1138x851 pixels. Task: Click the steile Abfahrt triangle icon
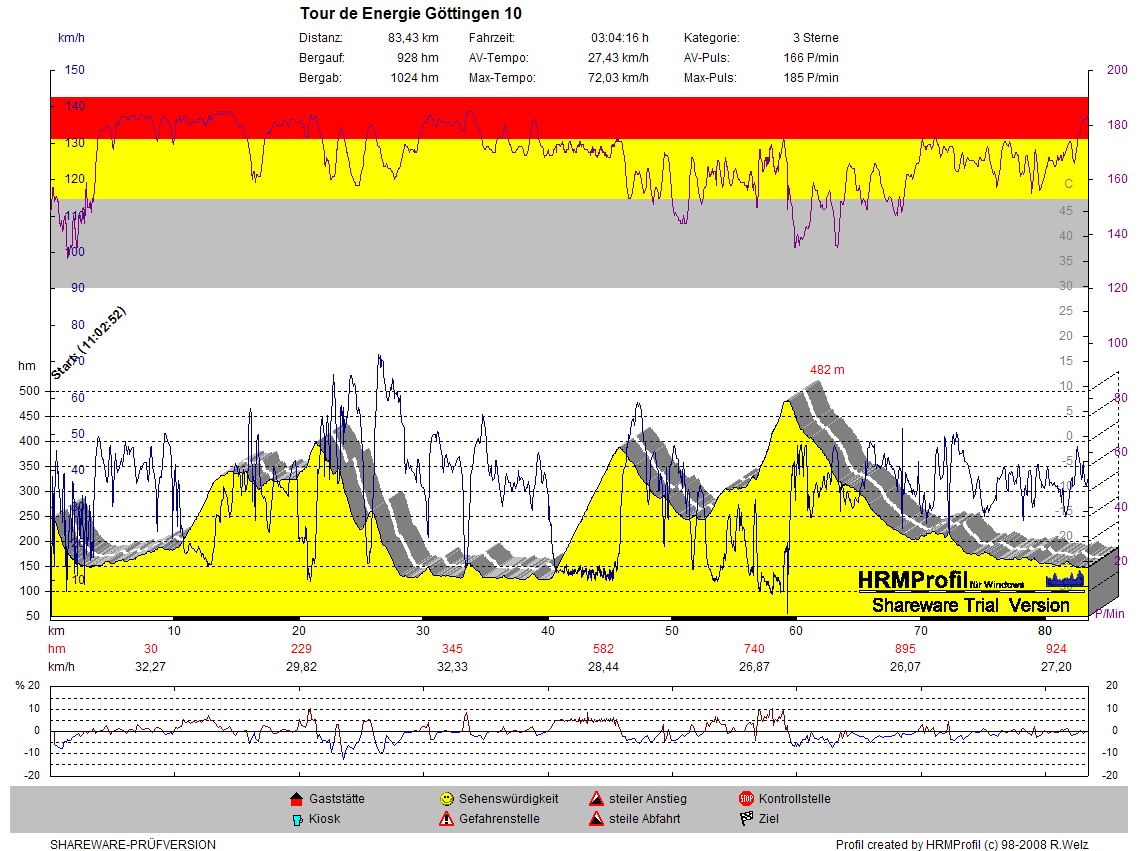pos(596,819)
